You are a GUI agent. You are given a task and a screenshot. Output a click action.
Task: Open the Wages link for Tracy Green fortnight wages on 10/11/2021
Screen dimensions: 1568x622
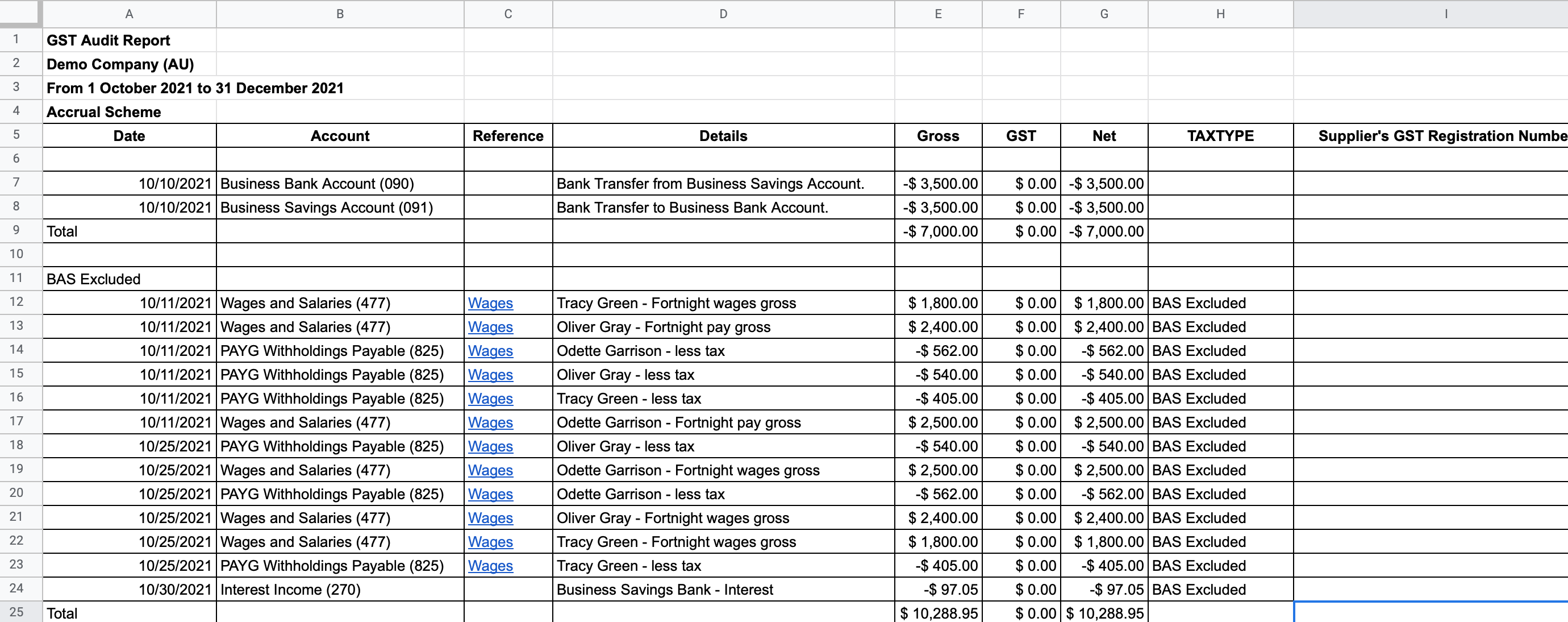click(490, 303)
